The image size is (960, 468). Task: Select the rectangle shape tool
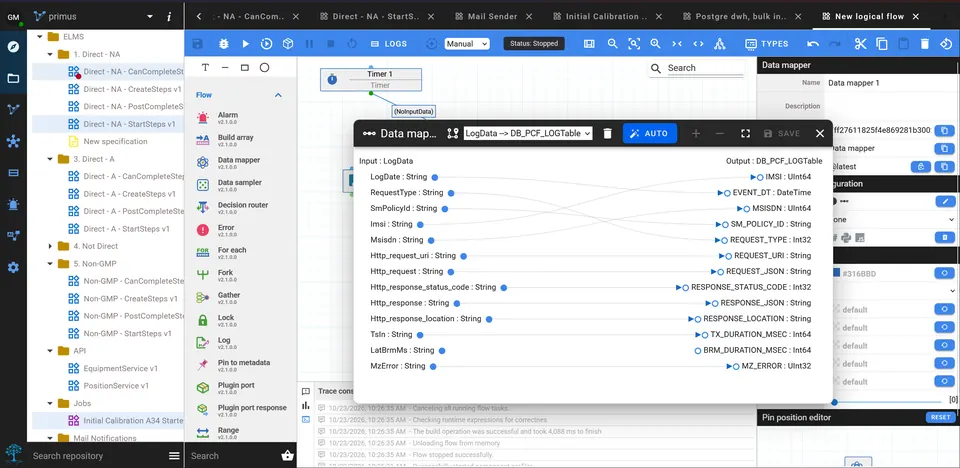[244, 67]
